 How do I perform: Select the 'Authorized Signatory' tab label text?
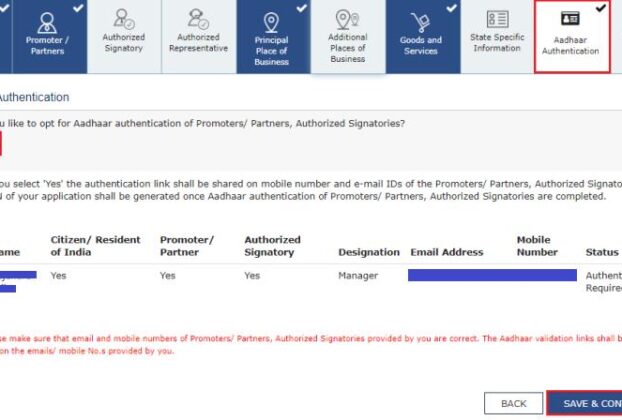click(x=123, y=43)
